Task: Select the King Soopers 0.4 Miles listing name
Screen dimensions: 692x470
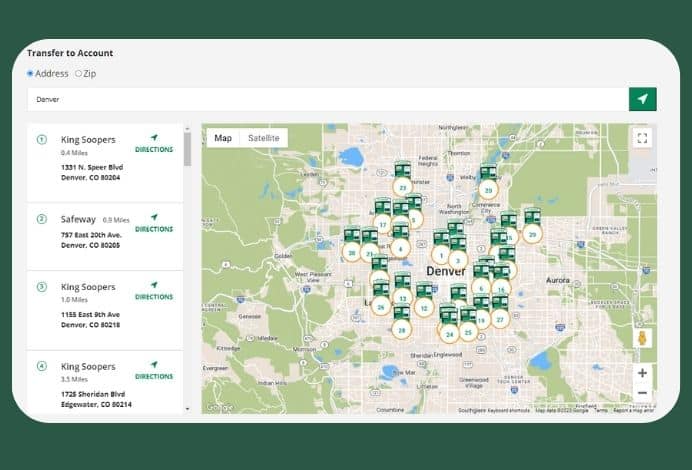Action: tap(88, 139)
